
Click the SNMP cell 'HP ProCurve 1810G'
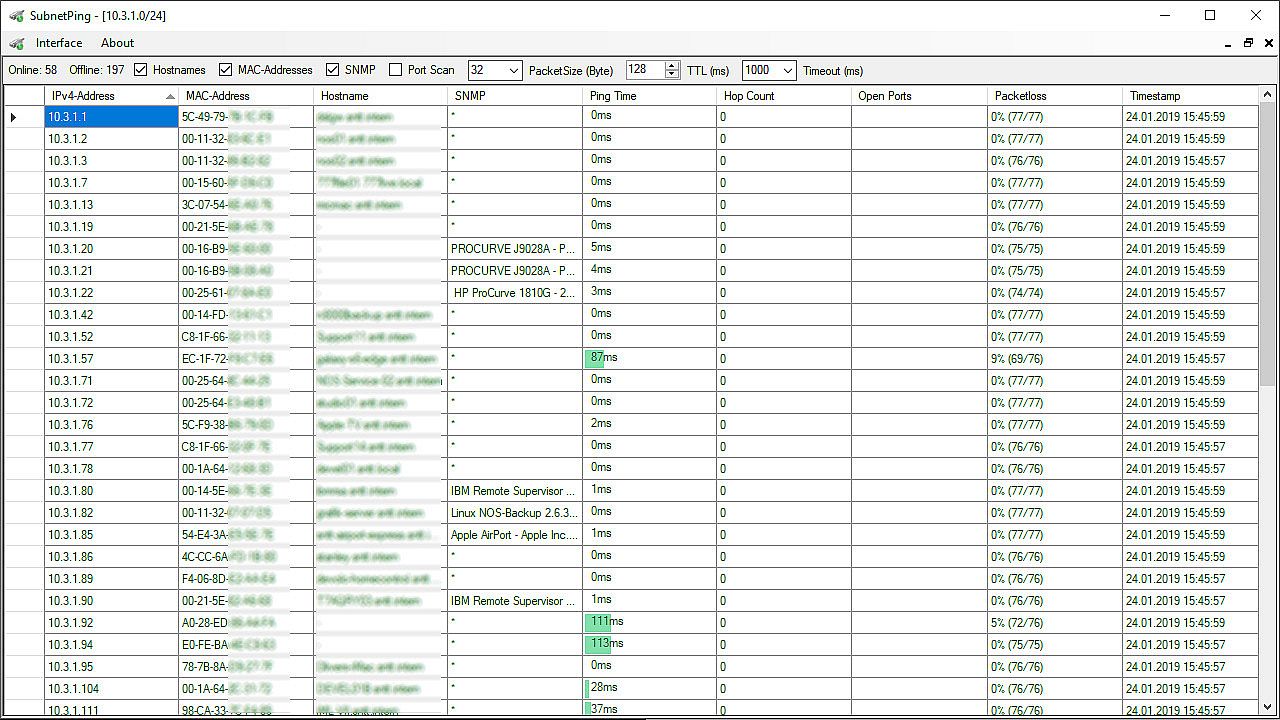click(515, 293)
